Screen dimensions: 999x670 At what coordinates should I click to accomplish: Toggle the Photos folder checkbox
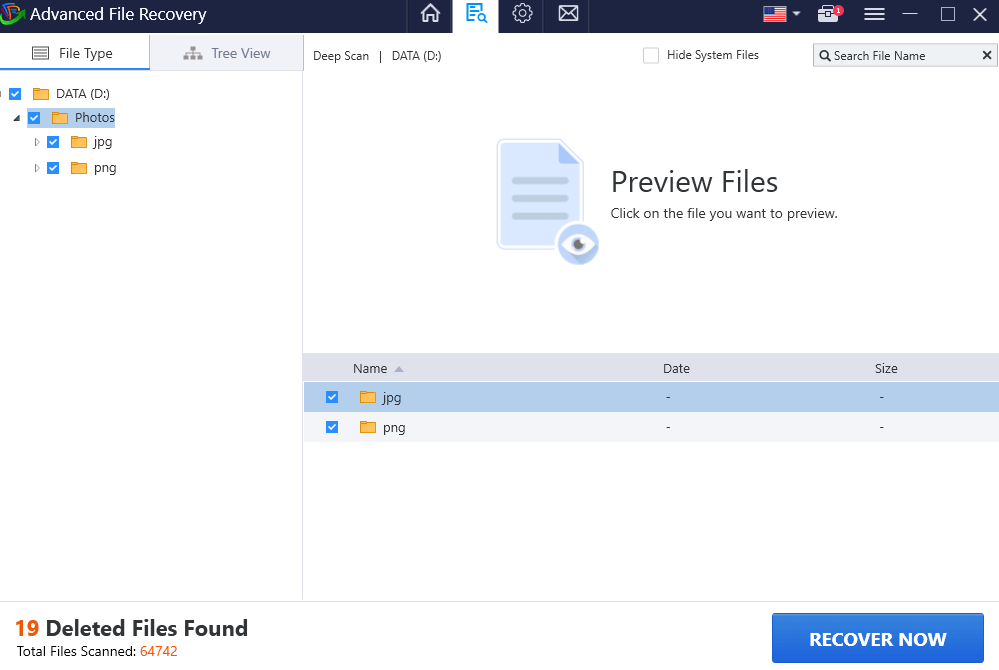pos(34,118)
